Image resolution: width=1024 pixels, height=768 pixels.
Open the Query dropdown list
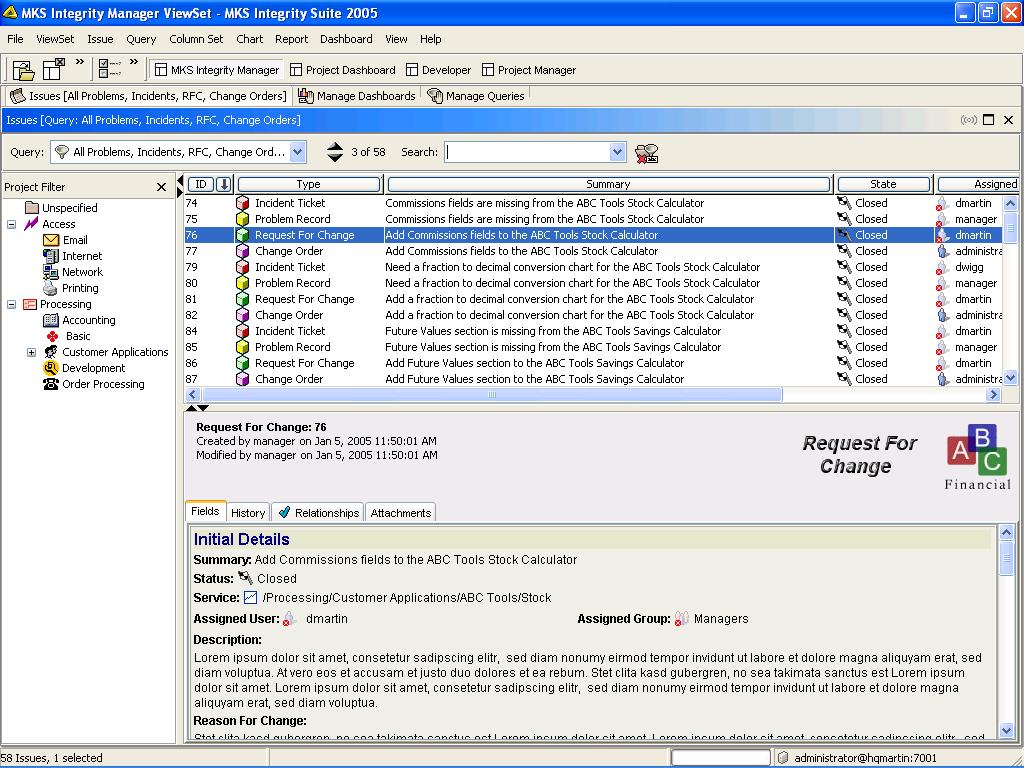(x=297, y=152)
